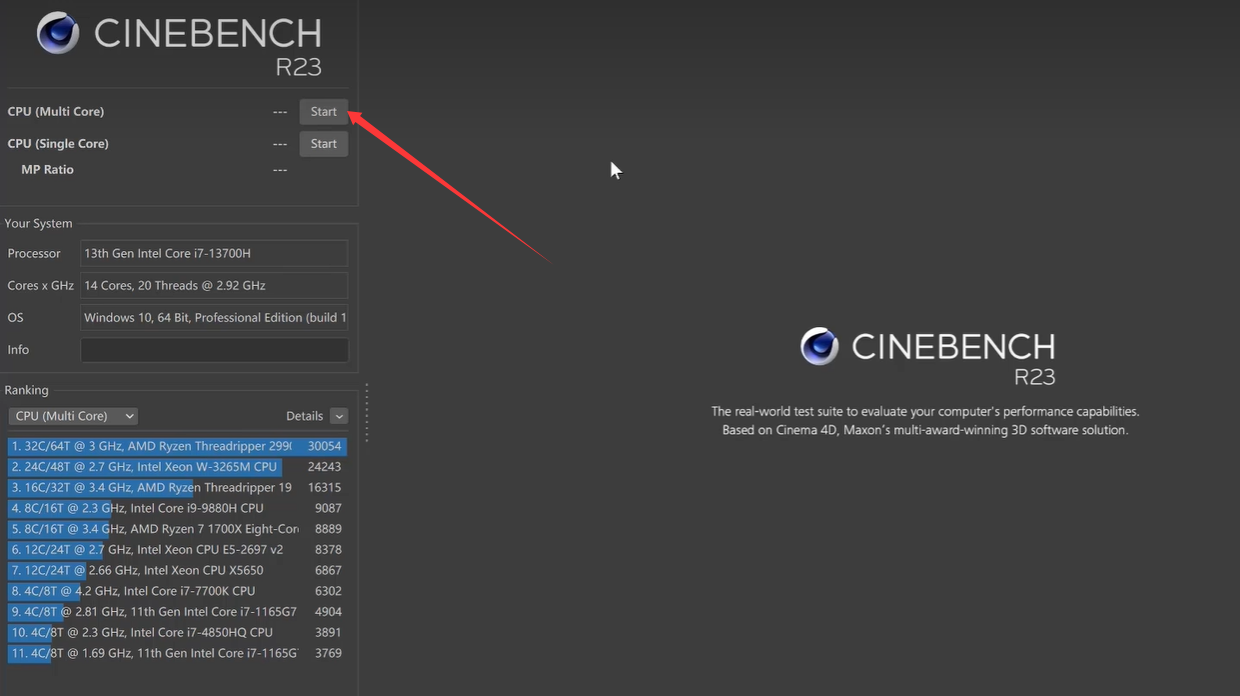
Task: Click the MP Ratio label
Action: tap(47, 170)
